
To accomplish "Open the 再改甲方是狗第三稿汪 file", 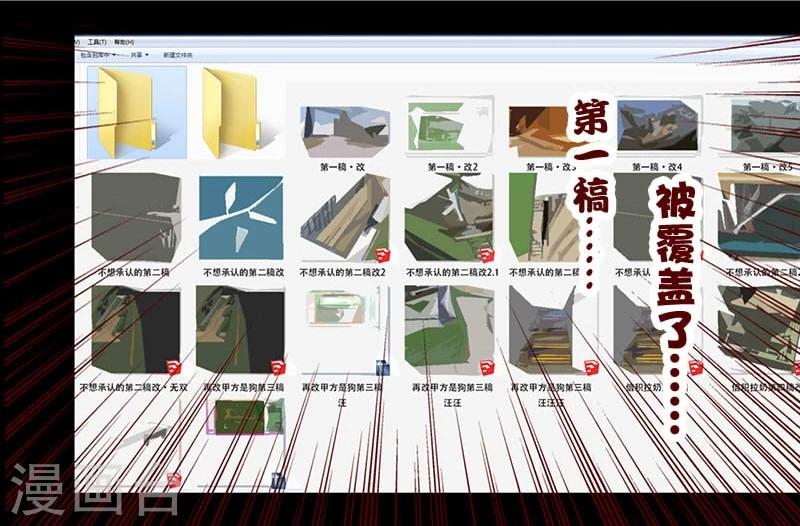I will [345, 330].
